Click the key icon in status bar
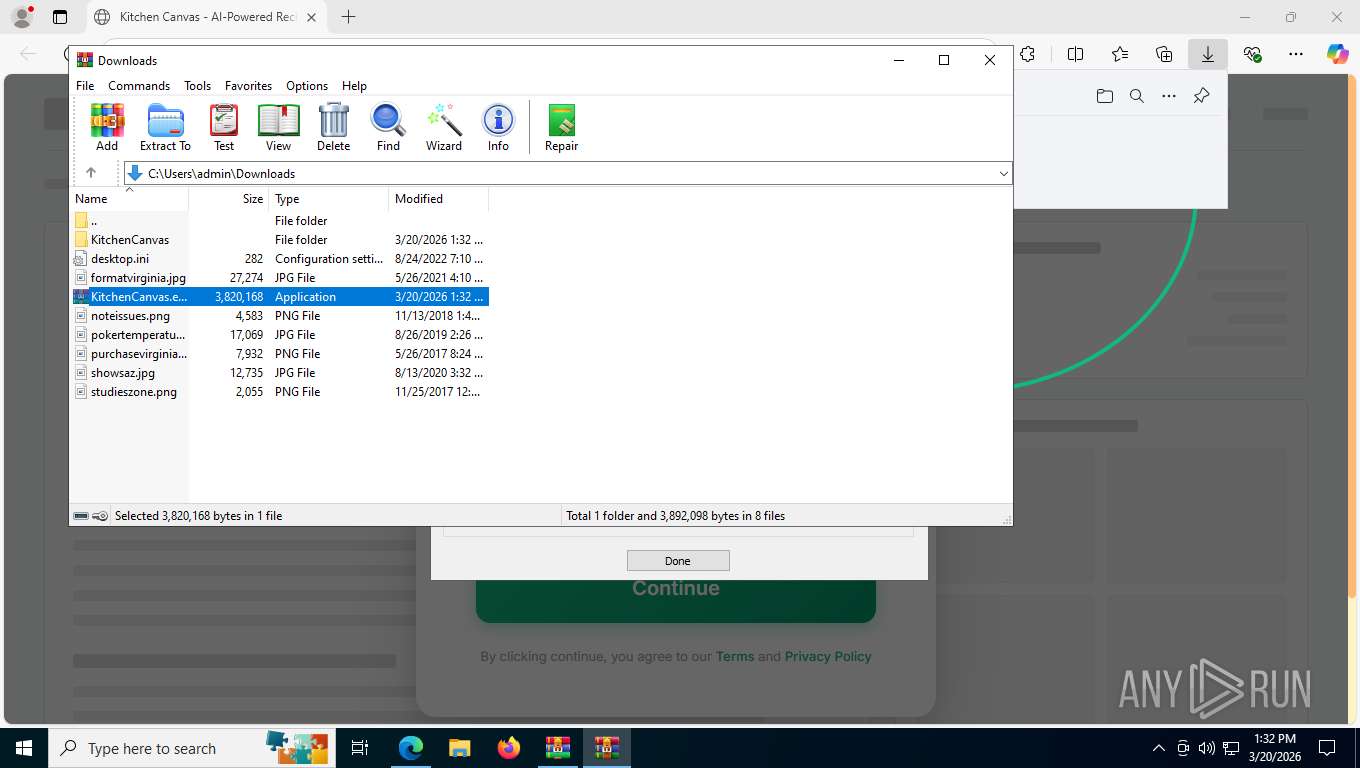The width and height of the screenshot is (1360, 768). coord(100,516)
